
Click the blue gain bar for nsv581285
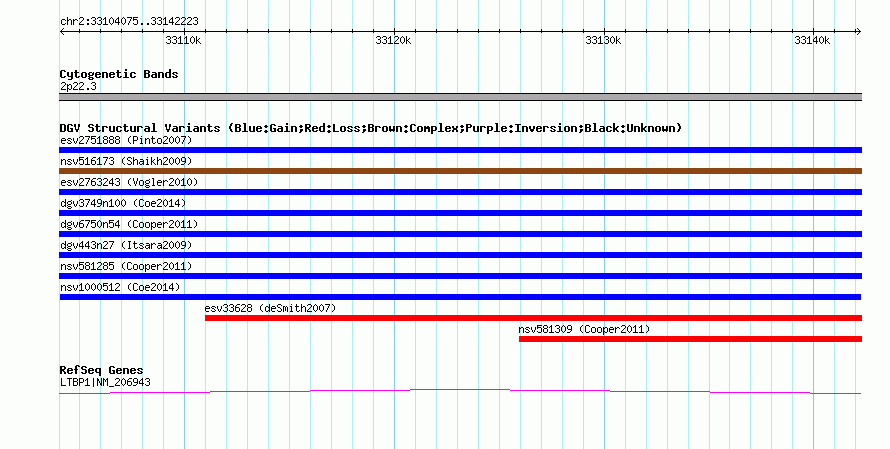tap(460, 276)
